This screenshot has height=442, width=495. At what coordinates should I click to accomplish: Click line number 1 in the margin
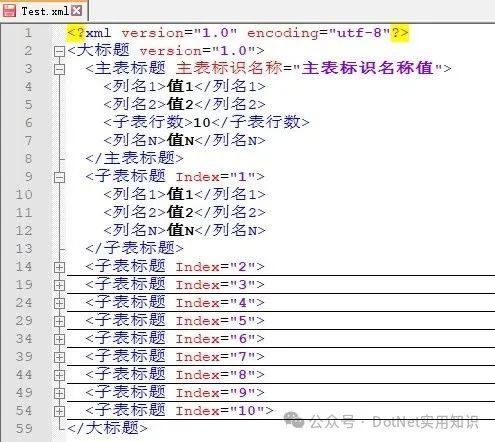[28, 33]
